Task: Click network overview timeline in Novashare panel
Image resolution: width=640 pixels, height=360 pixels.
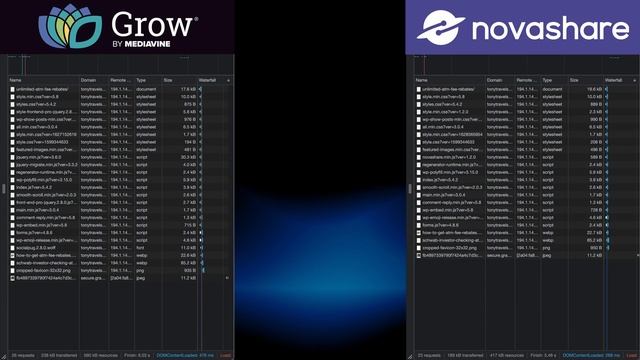Action: point(527,65)
